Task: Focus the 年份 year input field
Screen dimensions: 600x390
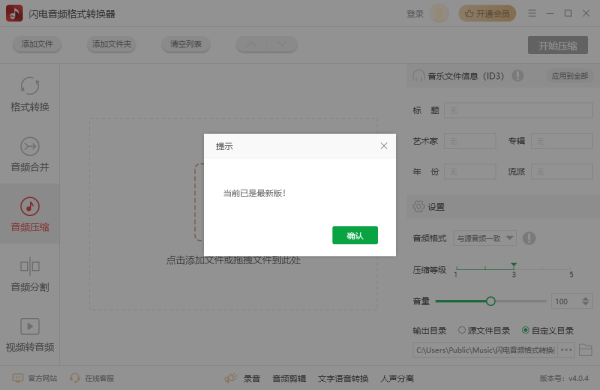Action: point(470,171)
